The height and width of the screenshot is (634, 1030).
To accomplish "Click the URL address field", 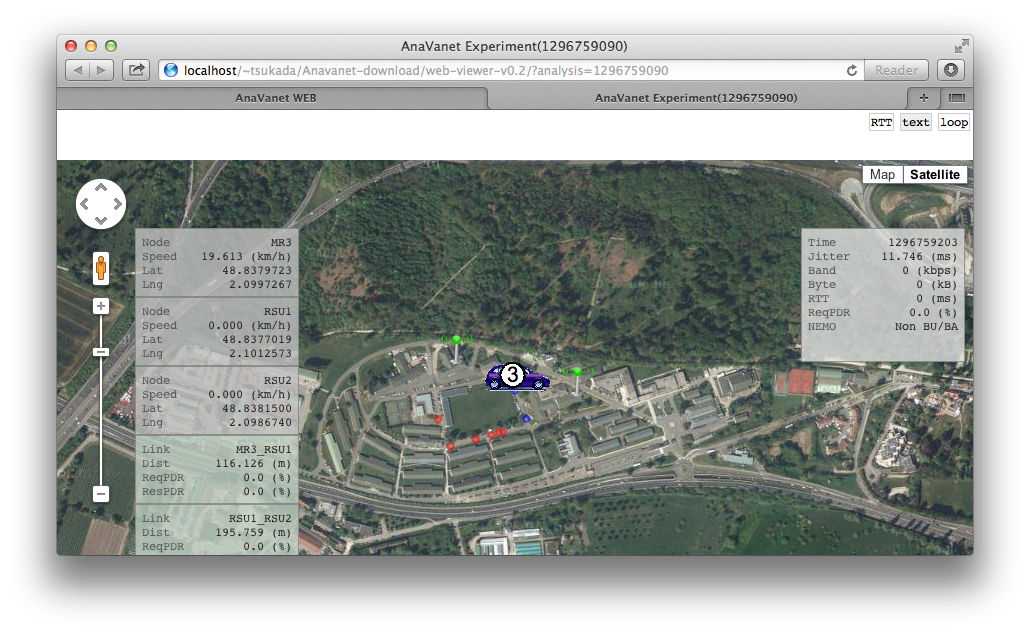I will 500,70.
